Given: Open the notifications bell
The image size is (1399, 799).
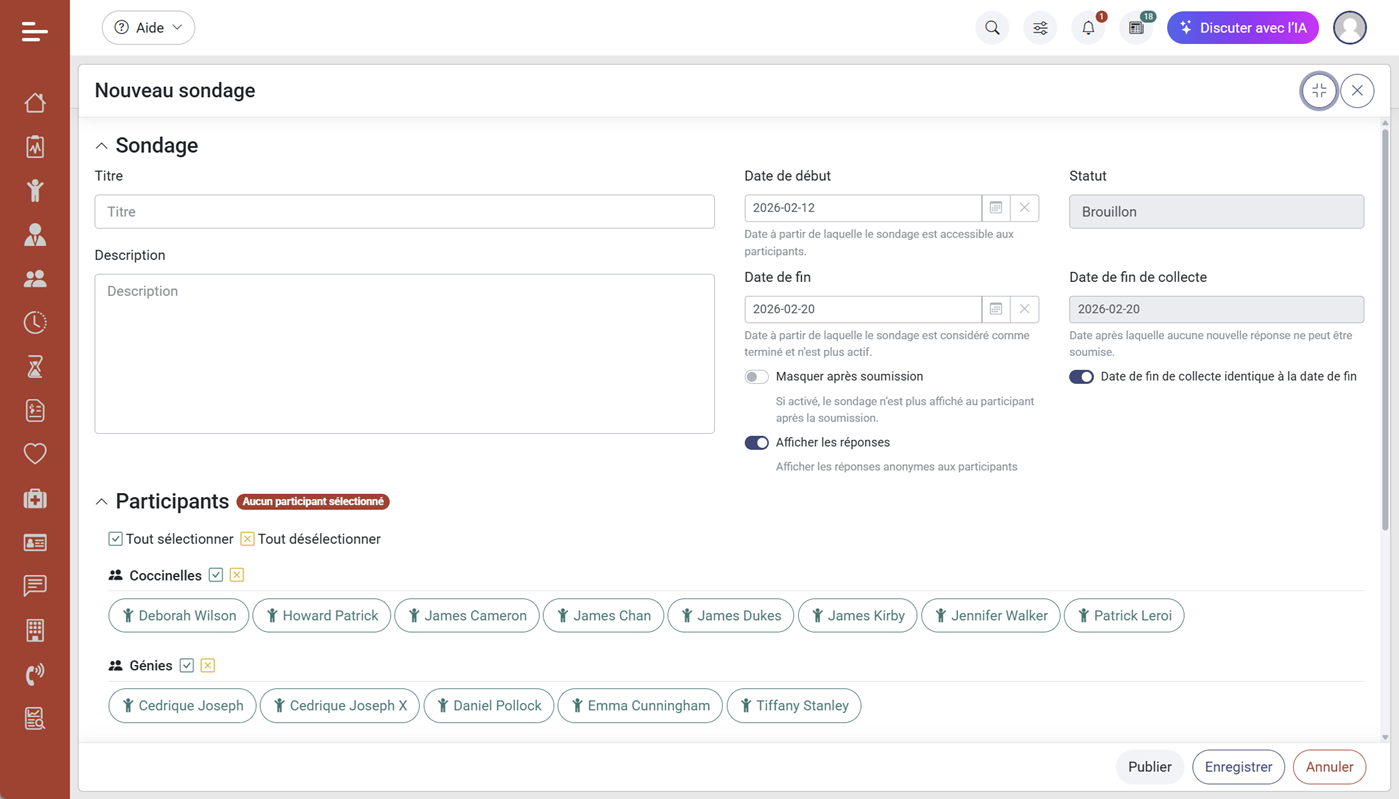Looking at the screenshot, I should pyautogui.click(x=1088, y=28).
